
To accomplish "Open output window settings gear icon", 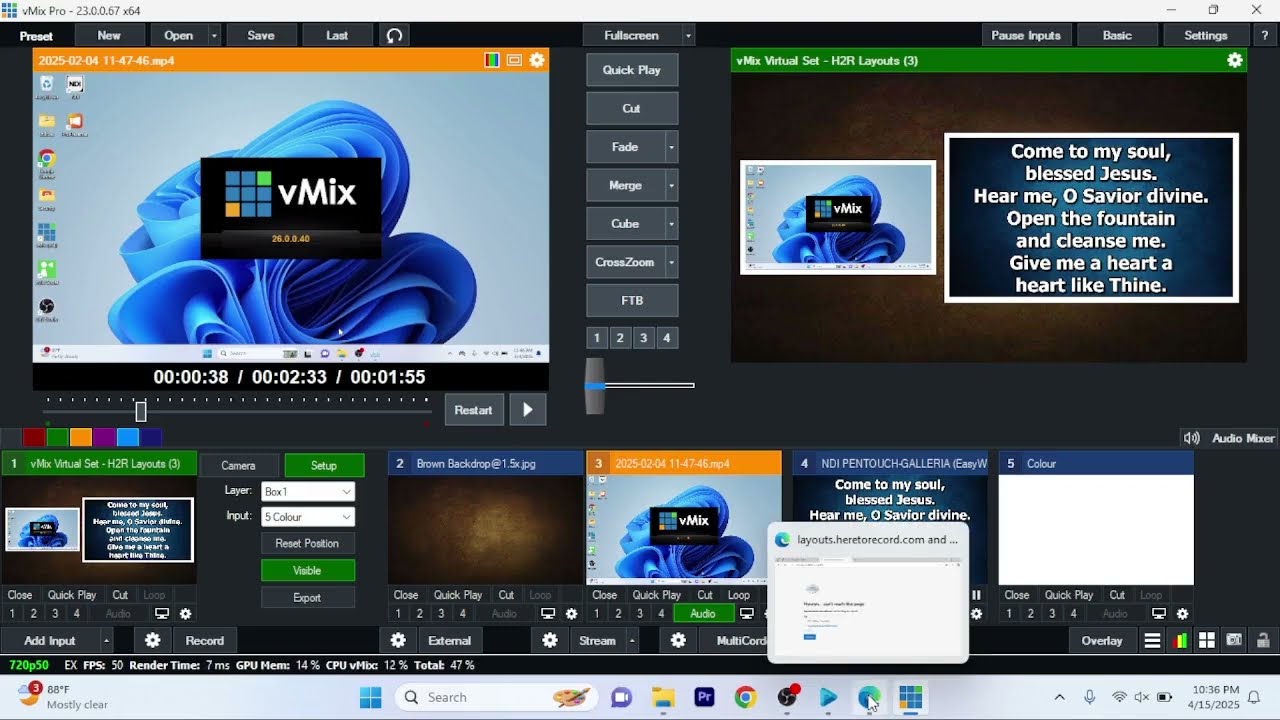I will tap(1235, 60).
